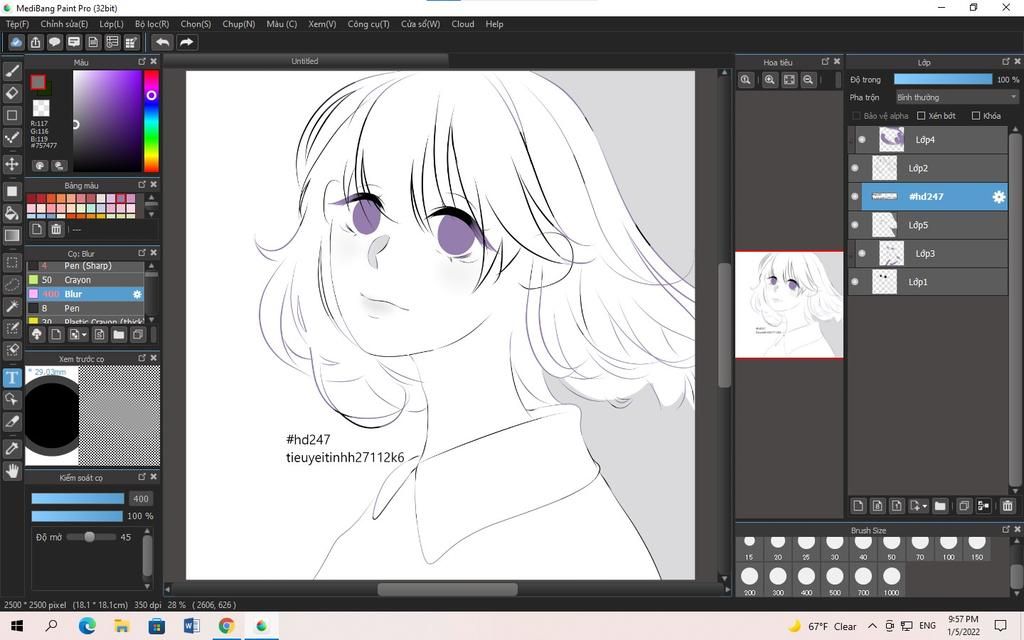The height and width of the screenshot is (640, 1024).
Task: Pick the Lasso selection tool
Action: point(12,285)
